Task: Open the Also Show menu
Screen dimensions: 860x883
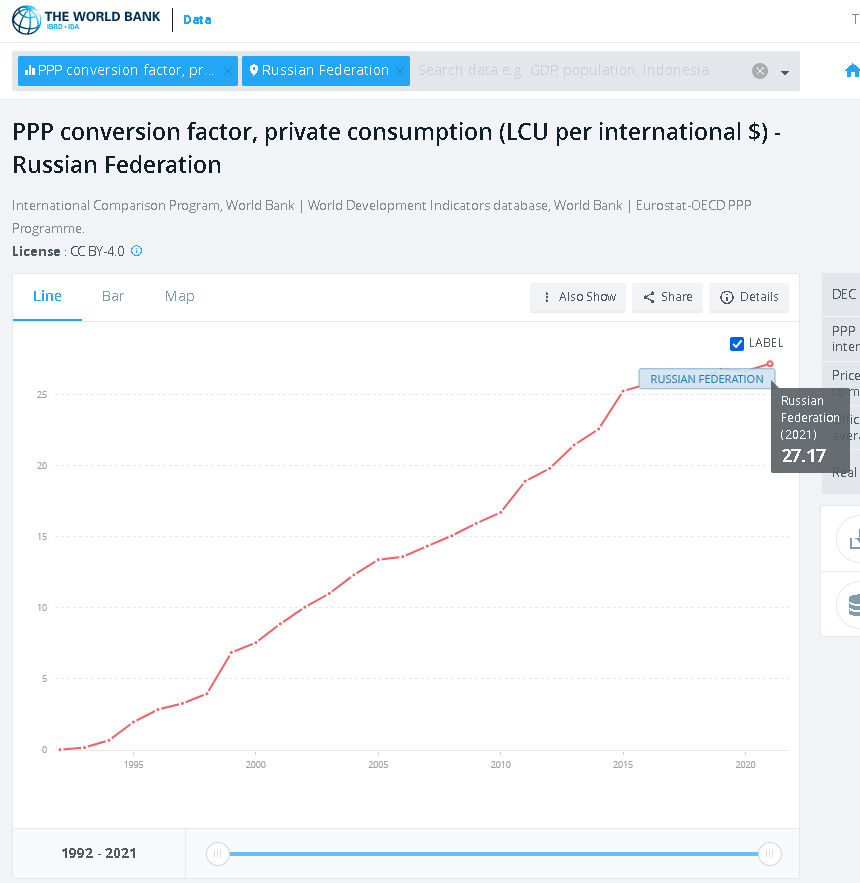Action: (x=578, y=297)
